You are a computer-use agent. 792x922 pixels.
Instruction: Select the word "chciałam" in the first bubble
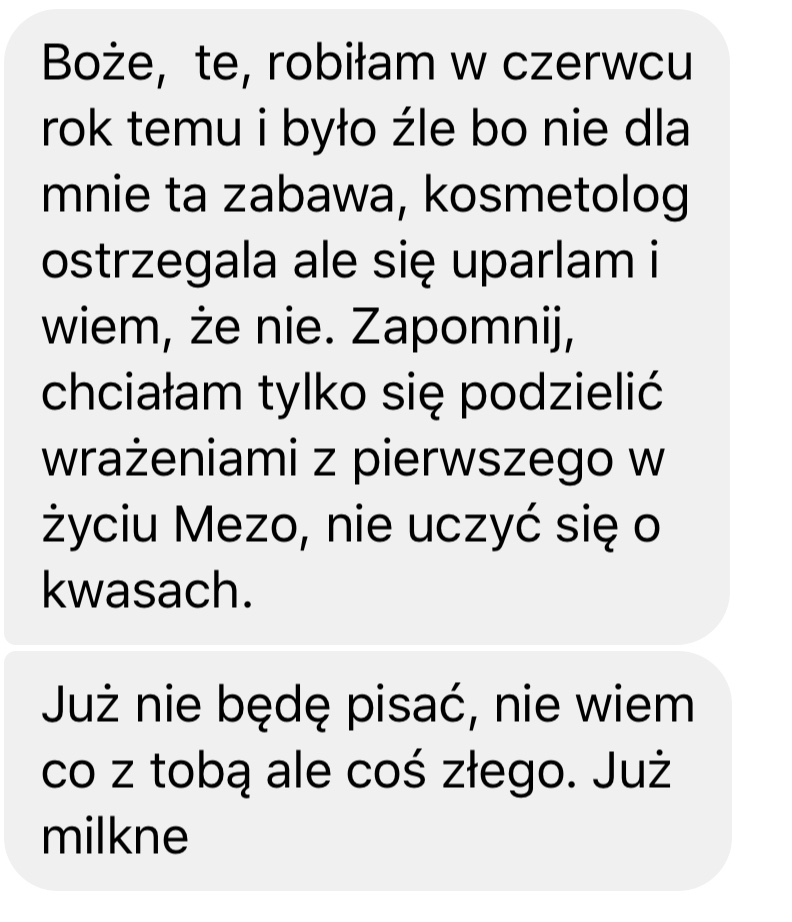pos(142,393)
